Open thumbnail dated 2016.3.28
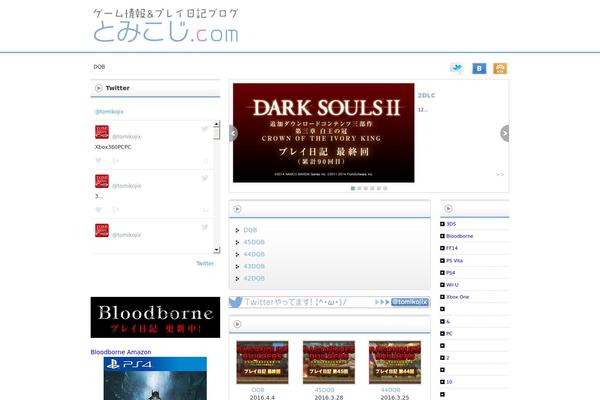Screen dimensions: 600x400 329,362
